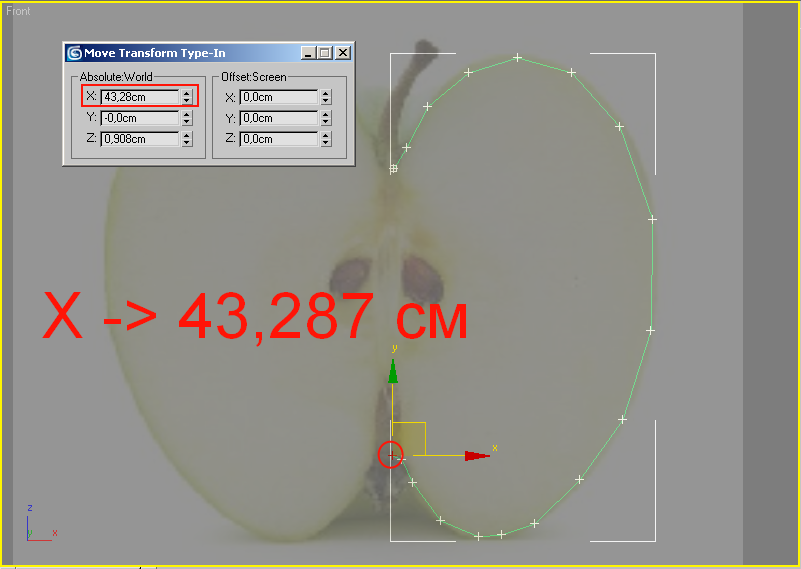Viewport: 801px width, 569px height.
Task: Click the spinner beside Offset Screen X
Action: 326,97
